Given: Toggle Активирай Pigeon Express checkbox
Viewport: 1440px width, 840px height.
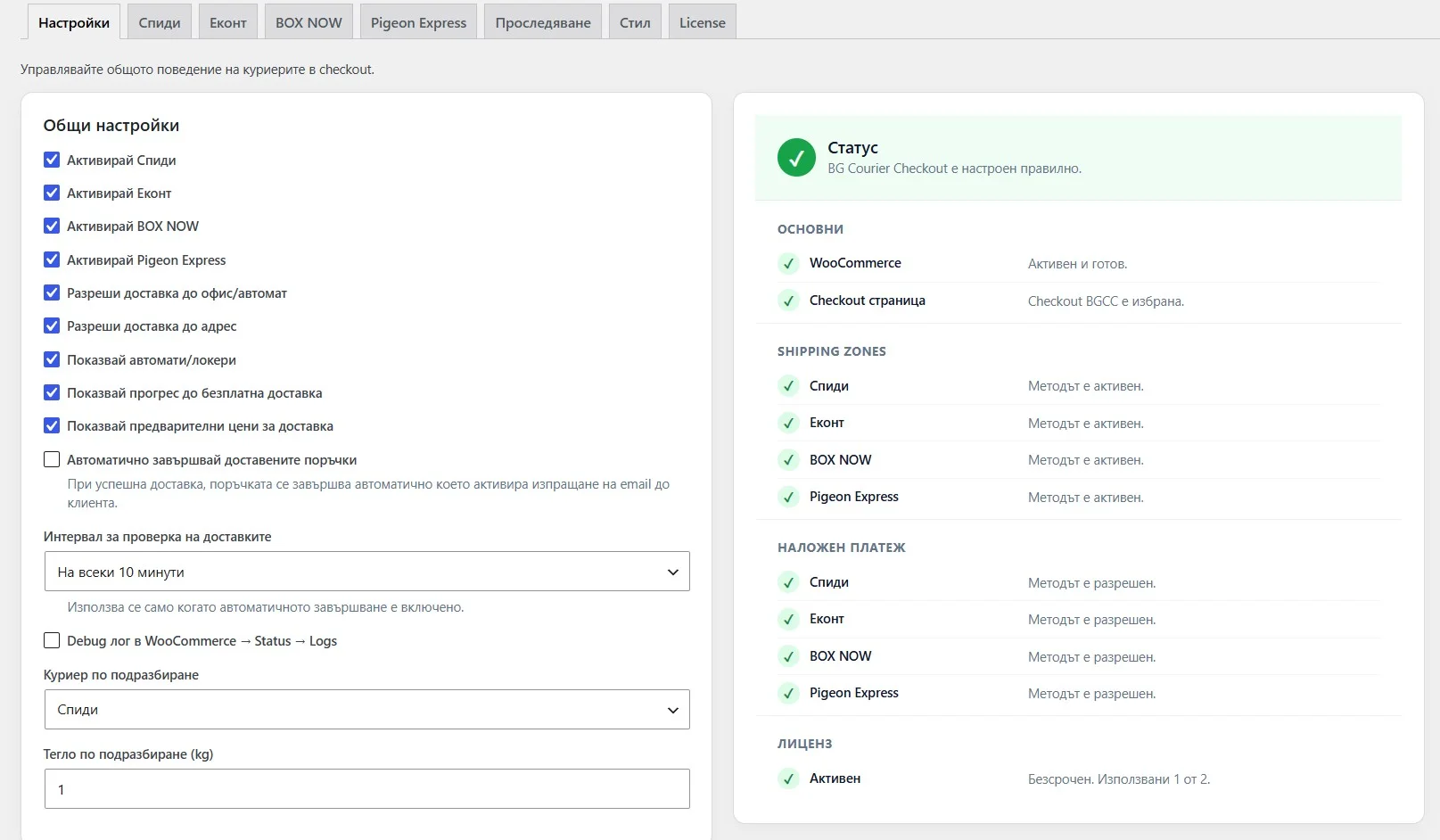Looking at the screenshot, I should (x=52, y=259).
